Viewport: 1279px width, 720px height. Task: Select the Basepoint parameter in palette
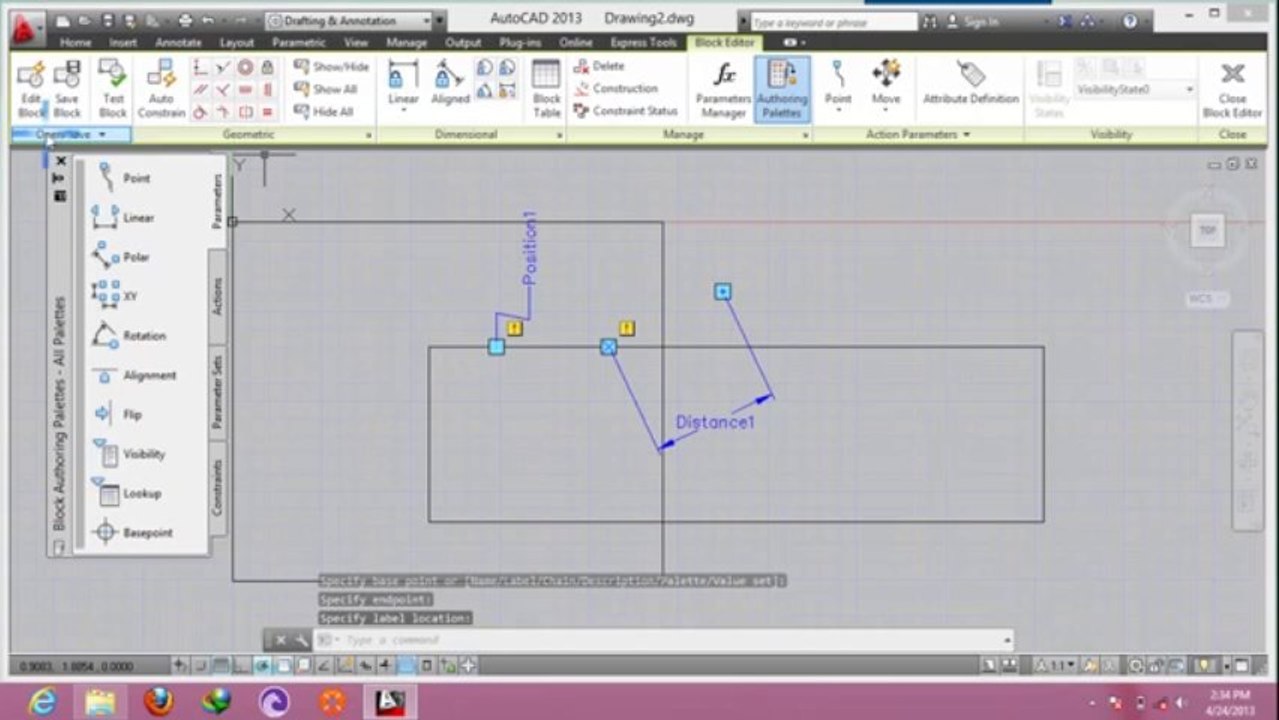(x=132, y=533)
